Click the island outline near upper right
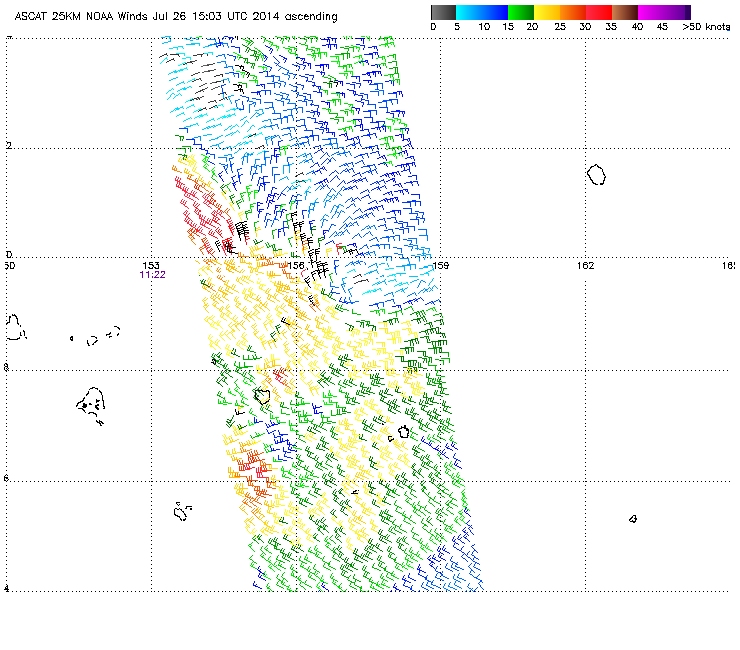740x650 pixels. pyautogui.click(x=596, y=175)
